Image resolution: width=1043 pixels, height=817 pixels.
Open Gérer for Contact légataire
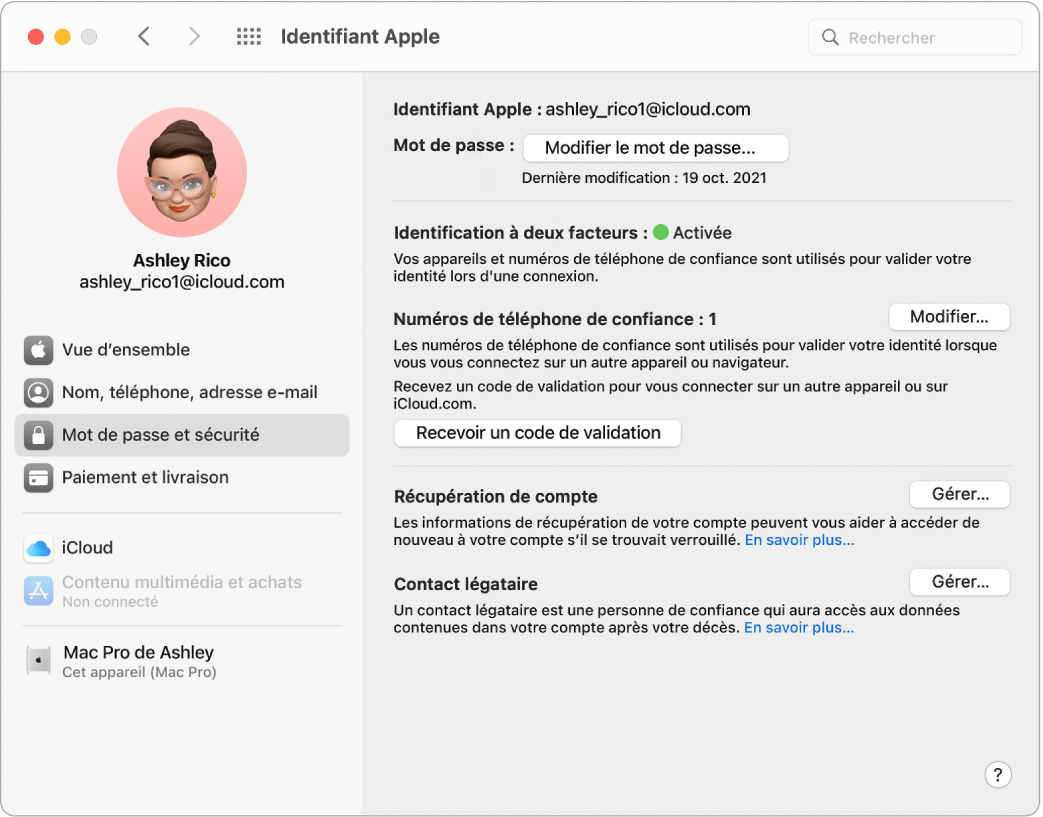959,582
